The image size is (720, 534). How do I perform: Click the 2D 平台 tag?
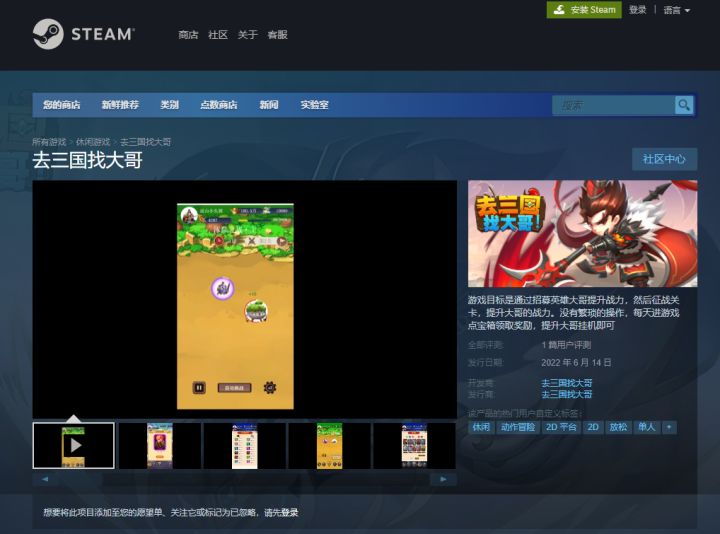point(561,427)
